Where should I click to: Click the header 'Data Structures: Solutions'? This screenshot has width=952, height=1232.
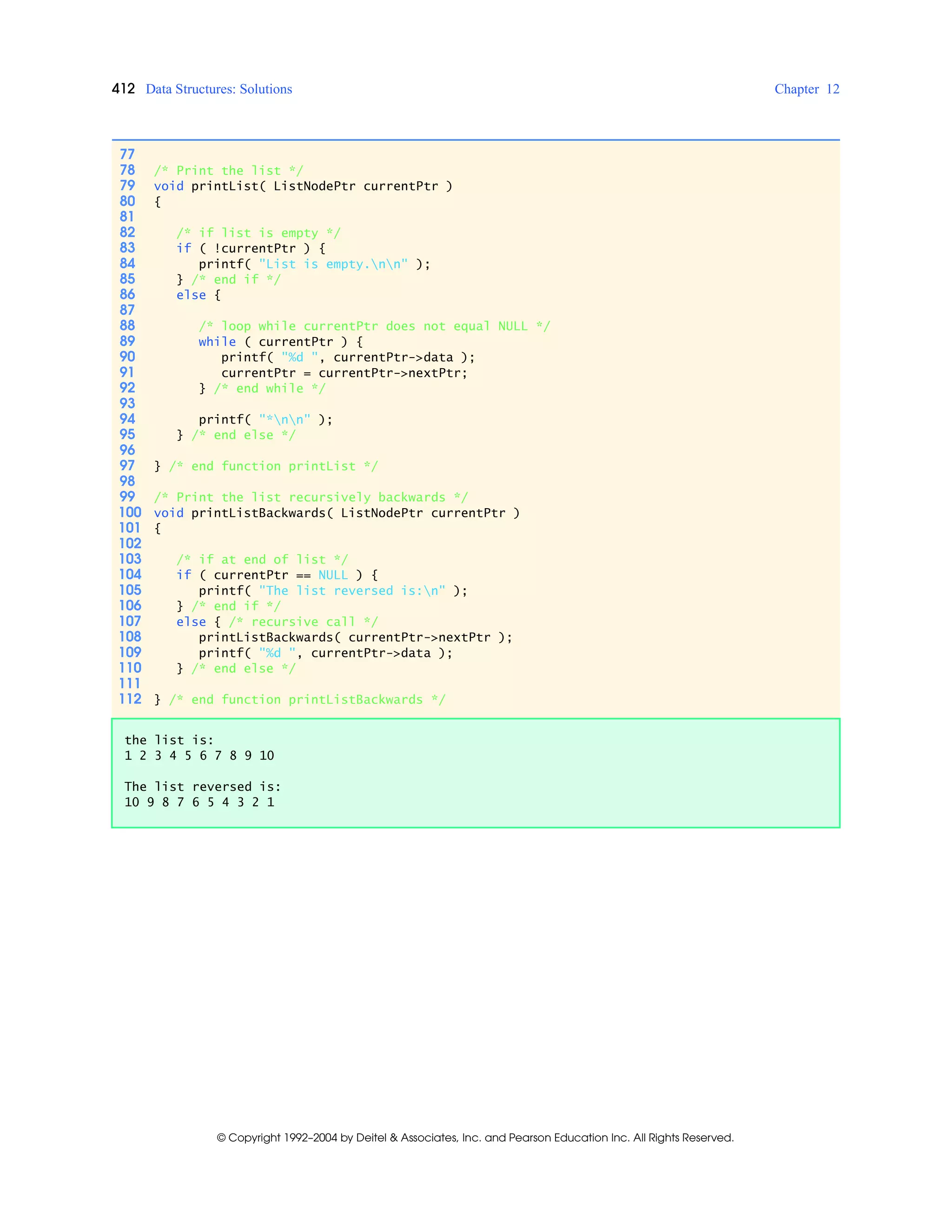point(219,89)
